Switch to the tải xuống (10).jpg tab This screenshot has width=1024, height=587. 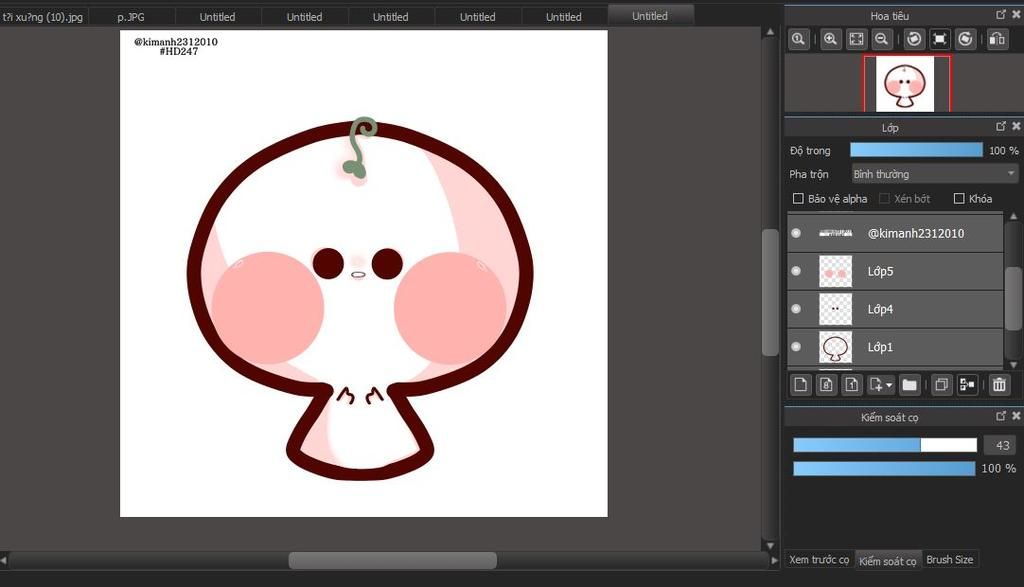pos(43,17)
